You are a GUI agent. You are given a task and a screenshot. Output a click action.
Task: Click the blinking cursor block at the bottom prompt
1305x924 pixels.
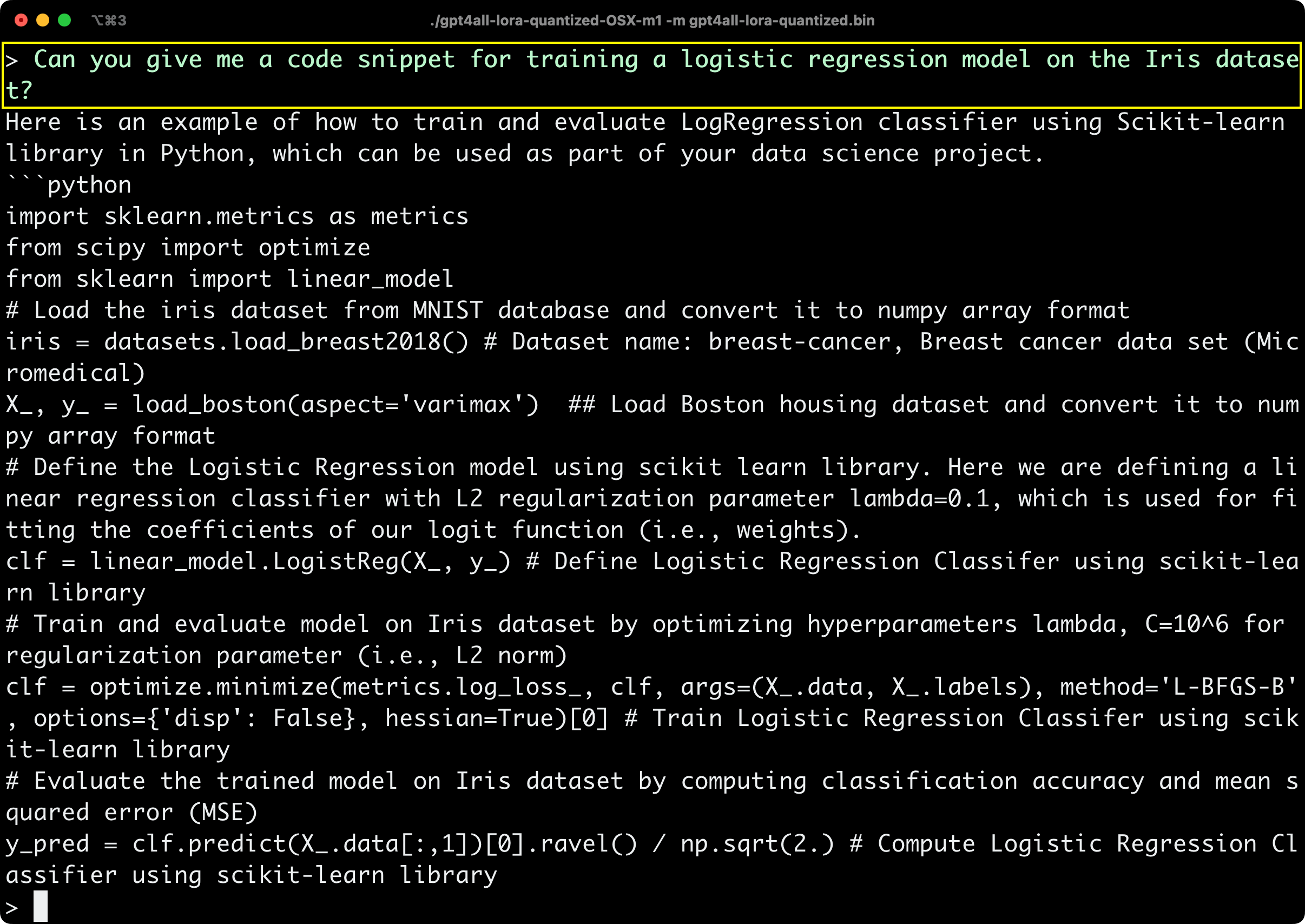(x=40, y=906)
